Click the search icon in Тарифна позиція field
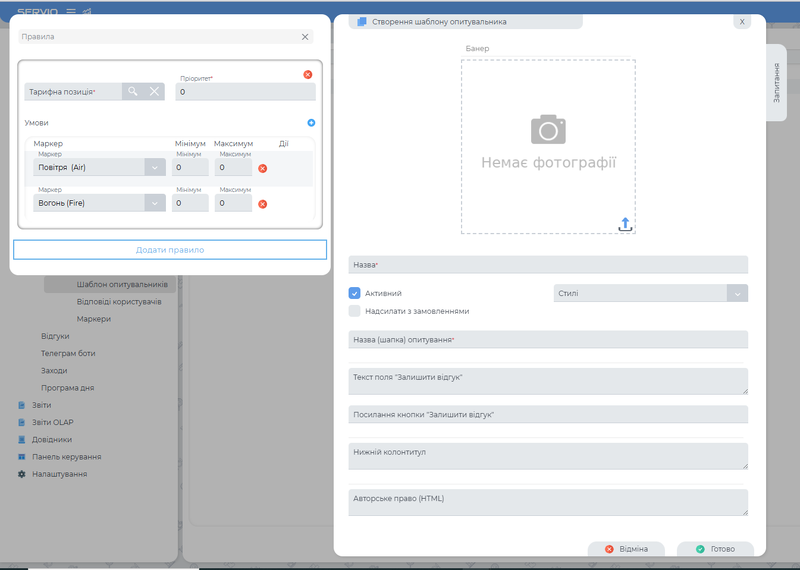Image resolution: width=800 pixels, height=570 pixels. [133, 91]
